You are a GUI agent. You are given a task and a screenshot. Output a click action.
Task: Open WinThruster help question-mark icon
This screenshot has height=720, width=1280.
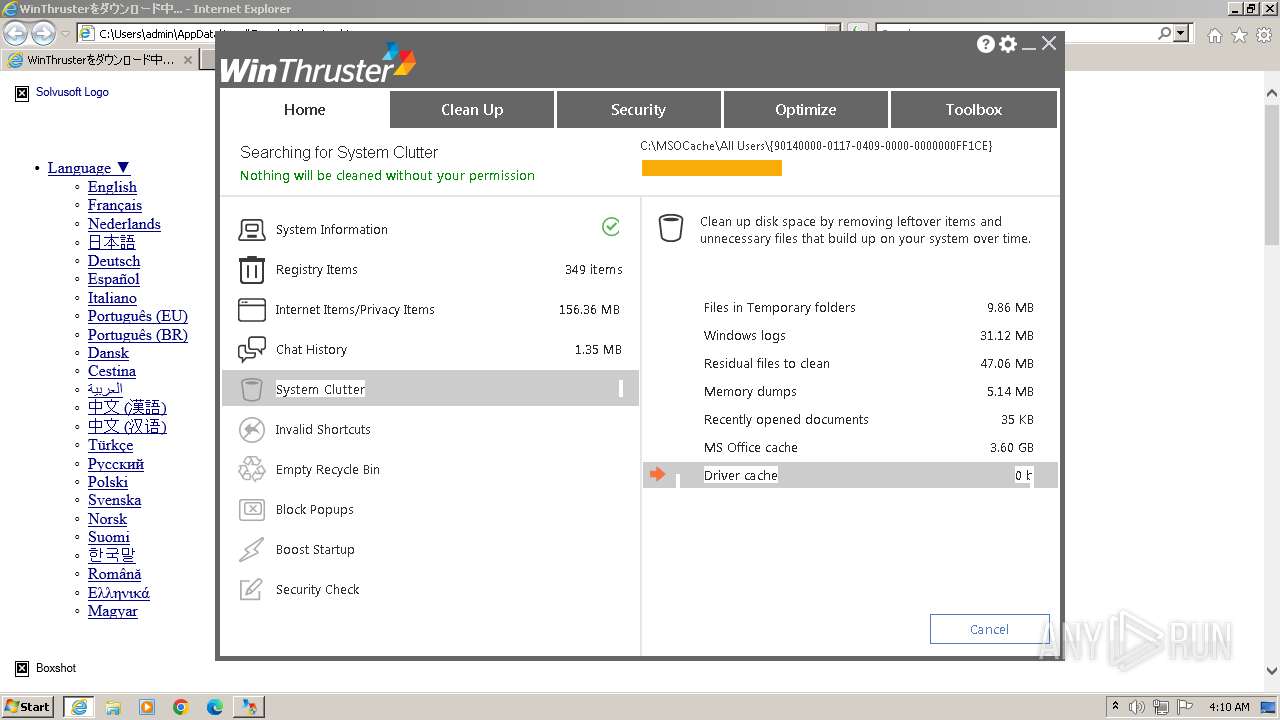coord(986,44)
